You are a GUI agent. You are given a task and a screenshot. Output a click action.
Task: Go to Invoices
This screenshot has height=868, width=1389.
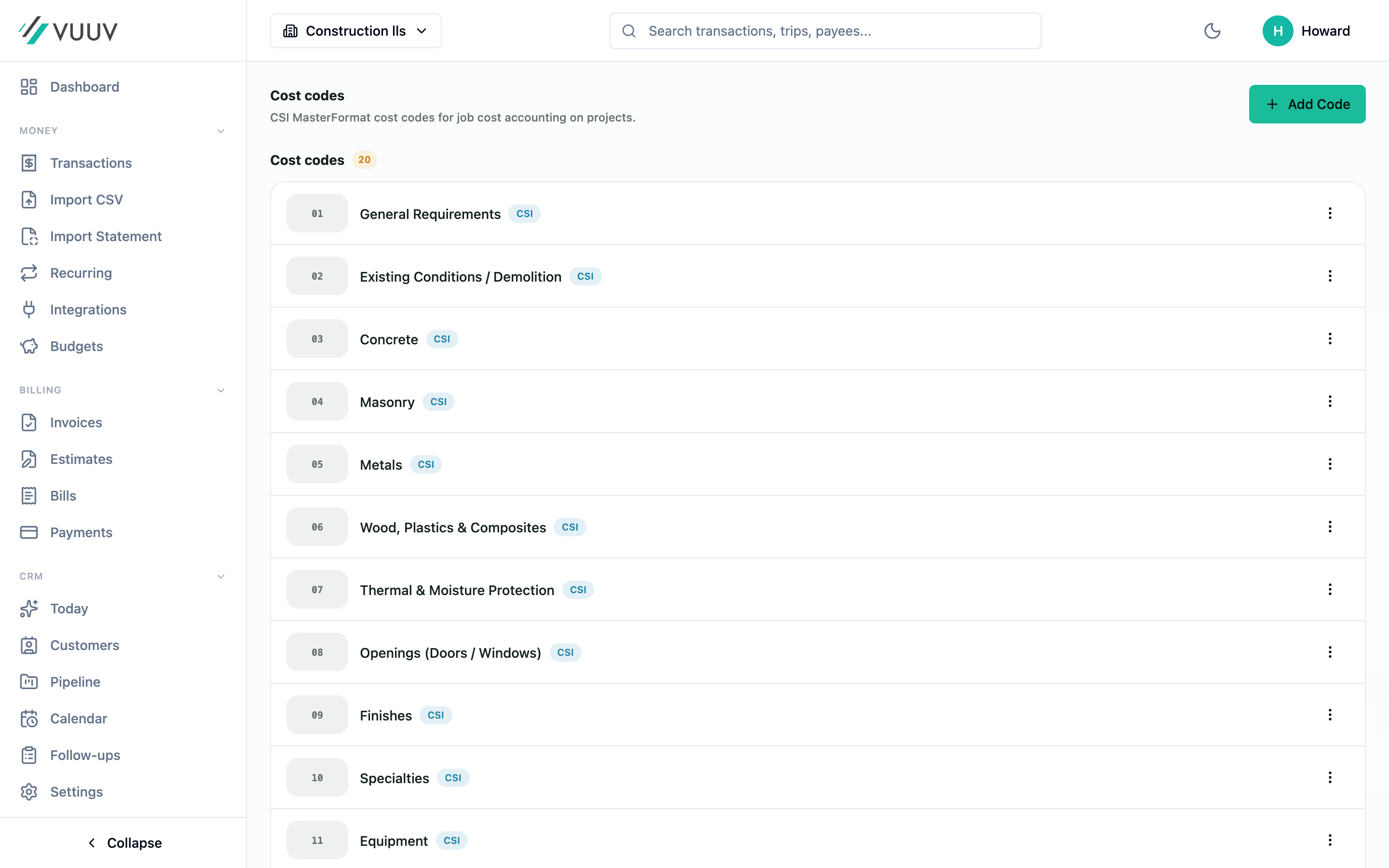point(61,422)
